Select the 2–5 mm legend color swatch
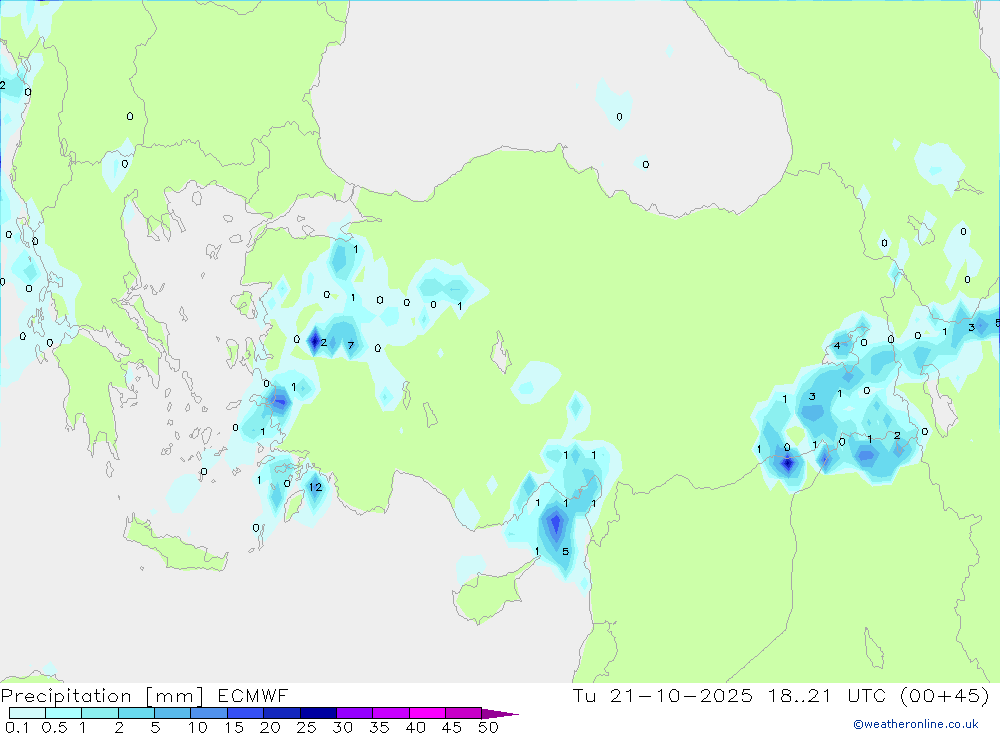The height and width of the screenshot is (733, 1000). tap(136, 713)
